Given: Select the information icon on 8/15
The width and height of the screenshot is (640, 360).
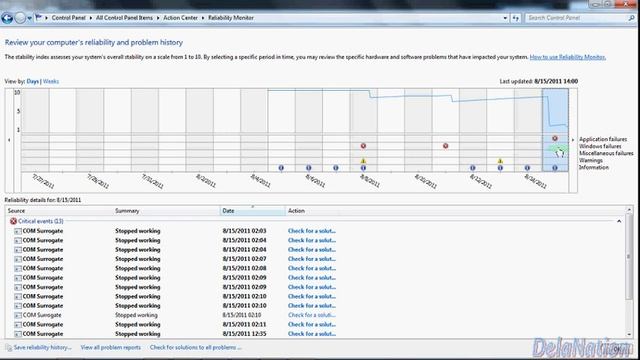Looking at the screenshot, I should (555, 168).
